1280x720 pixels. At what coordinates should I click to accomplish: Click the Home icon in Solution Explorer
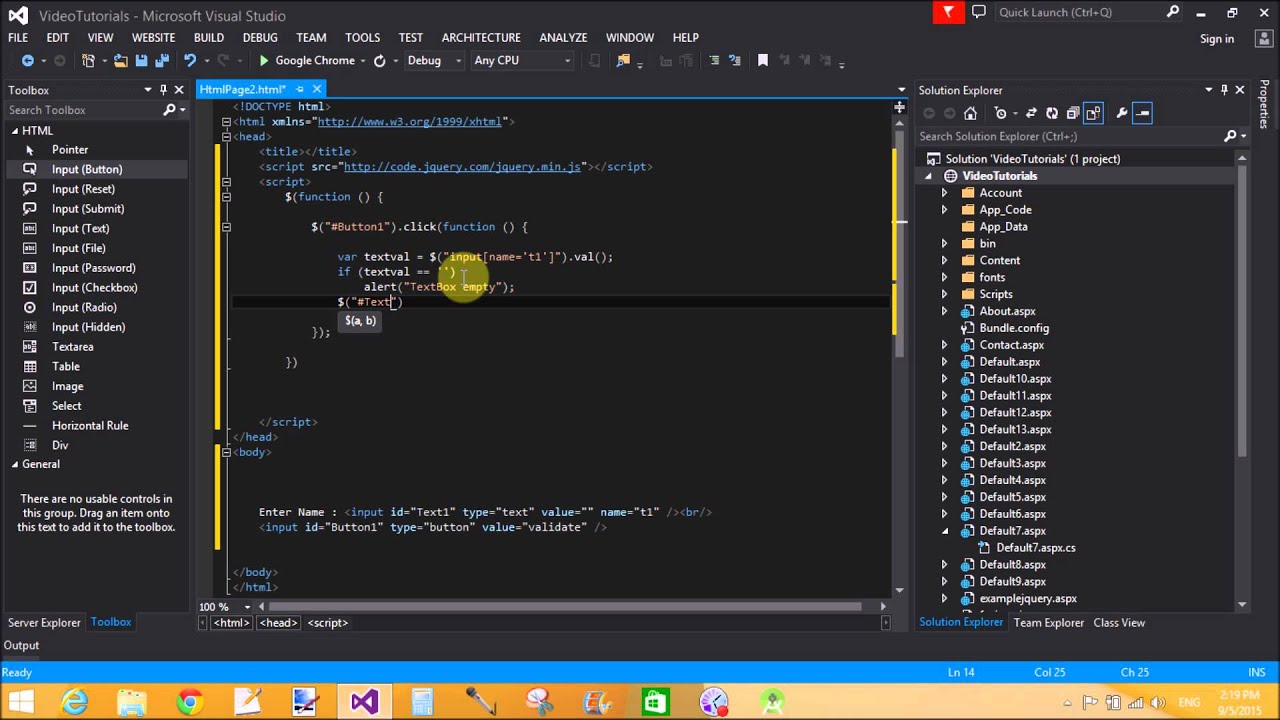pyautogui.click(x=970, y=113)
